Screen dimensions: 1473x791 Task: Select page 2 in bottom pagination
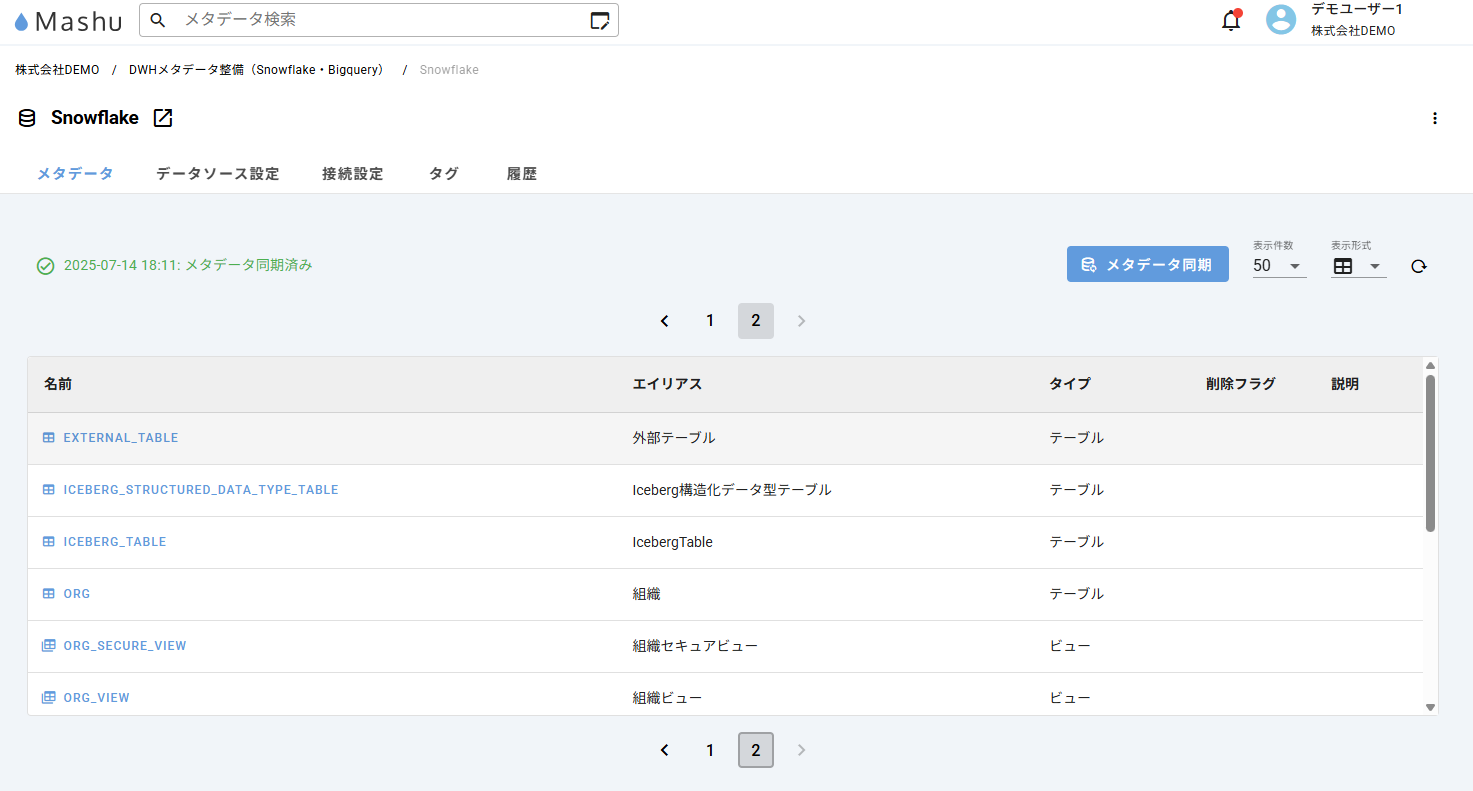[x=756, y=750]
